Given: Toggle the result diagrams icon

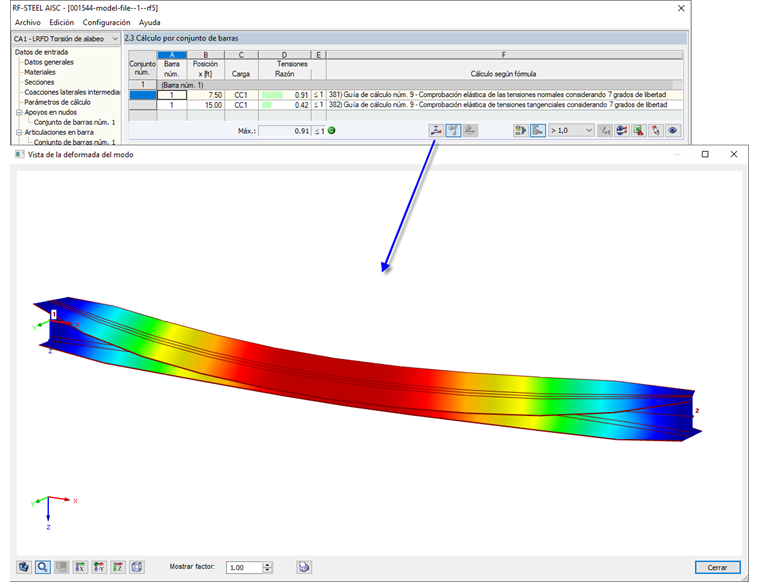Looking at the screenshot, I should click(538, 130).
